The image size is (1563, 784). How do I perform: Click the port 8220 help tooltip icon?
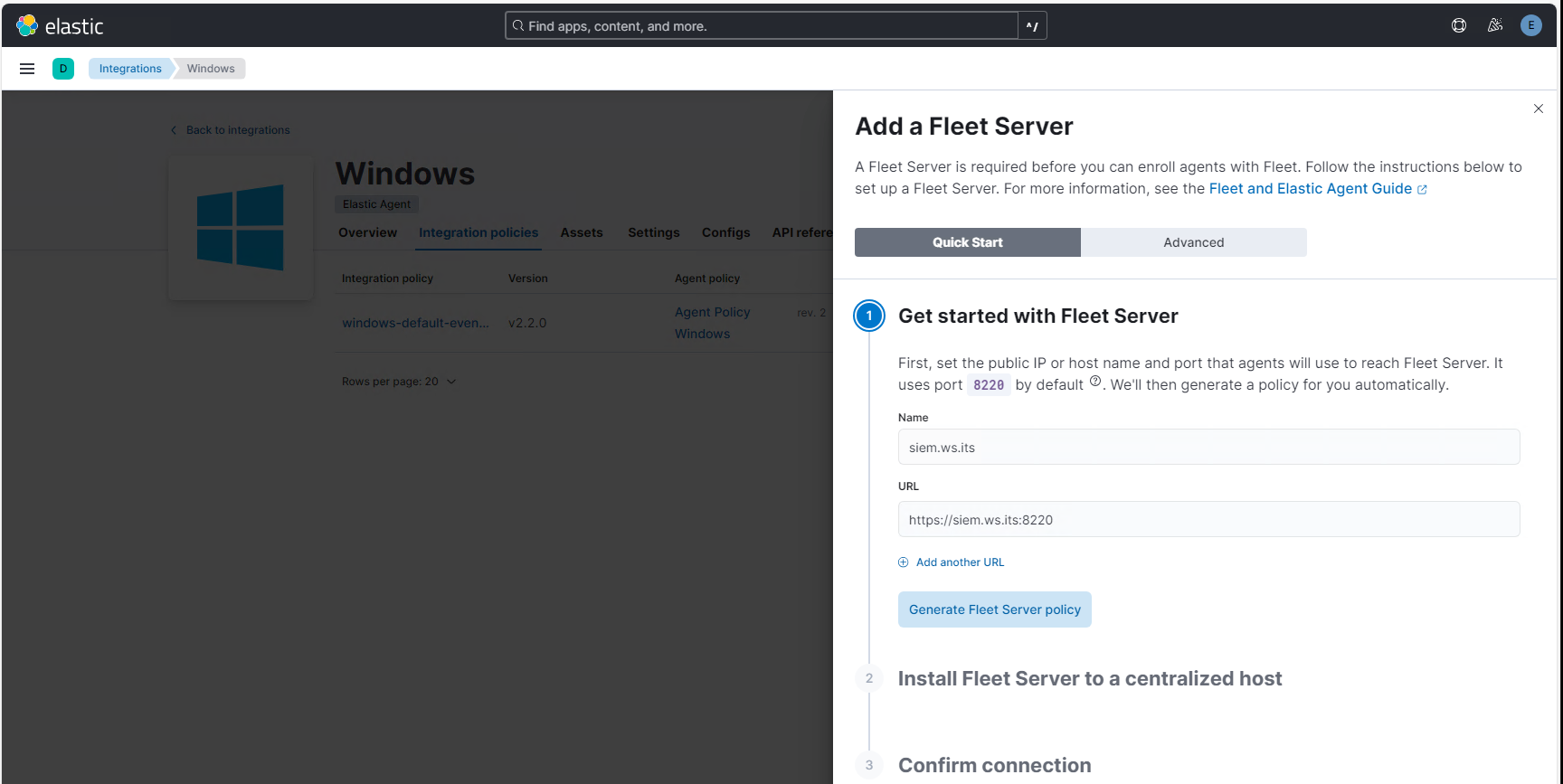1095,382
